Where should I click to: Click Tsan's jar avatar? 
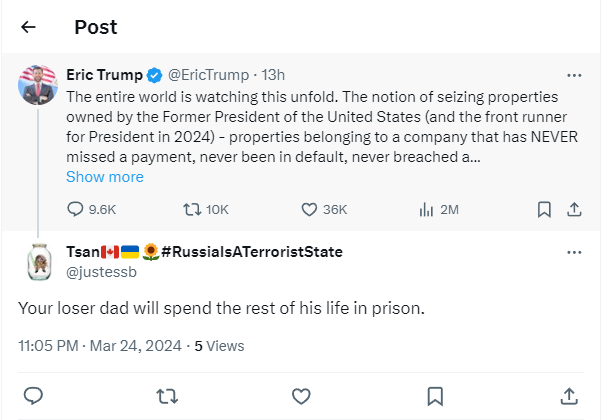click(38, 261)
